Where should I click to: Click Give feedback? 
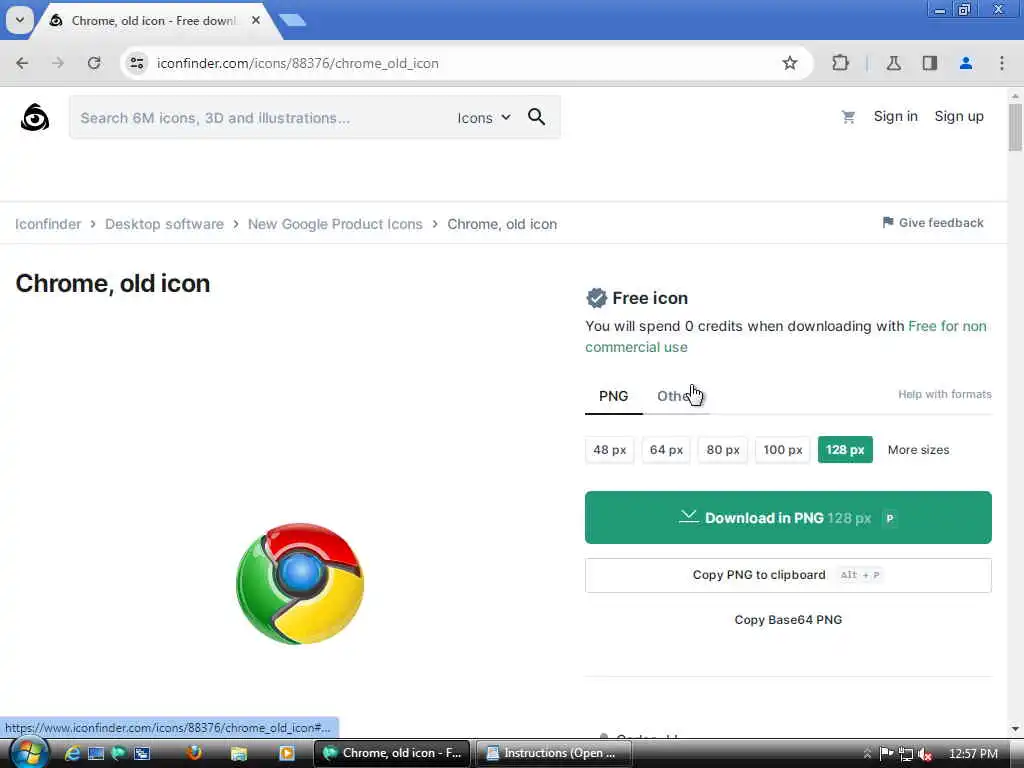pos(933,223)
